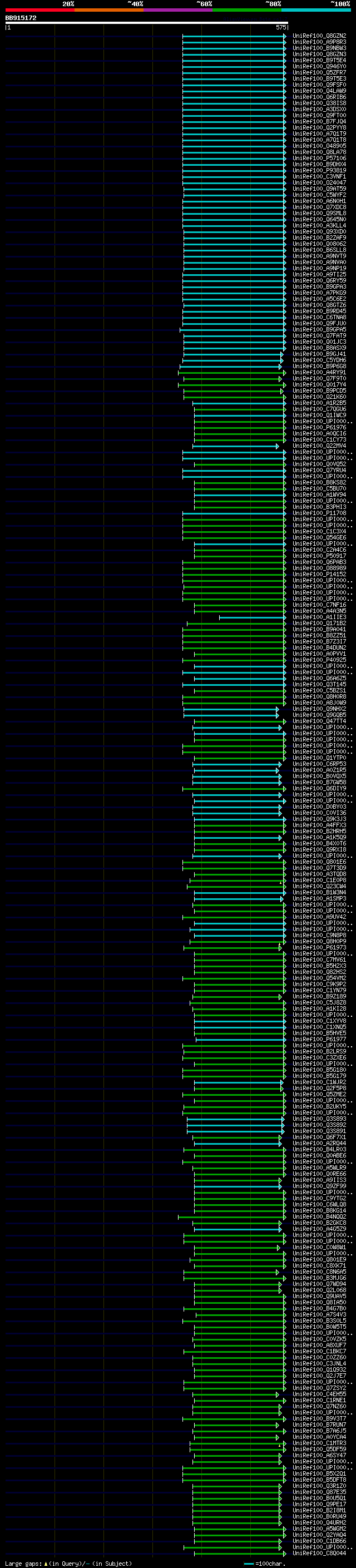Click the UniRef100_Q017Y4 hit label
Image resolution: width=356 pixels, height=1568 pixels.
pyautogui.click(x=319, y=385)
